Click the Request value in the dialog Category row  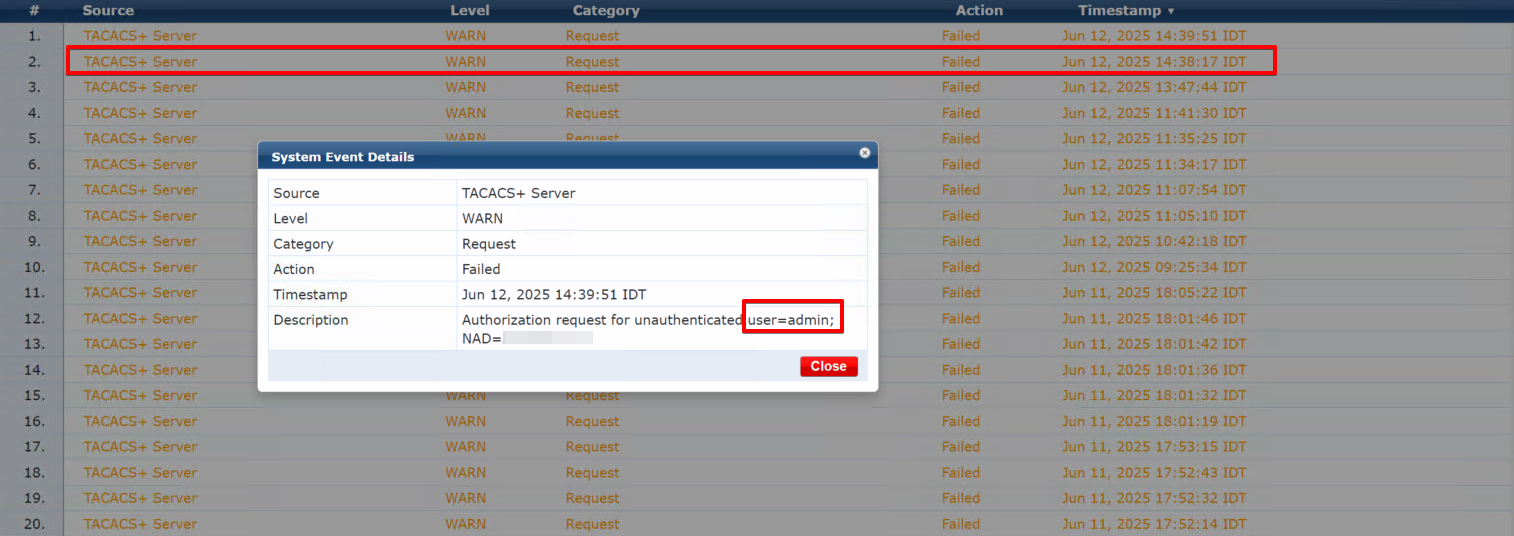pyautogui.click(x=489, y=244)
